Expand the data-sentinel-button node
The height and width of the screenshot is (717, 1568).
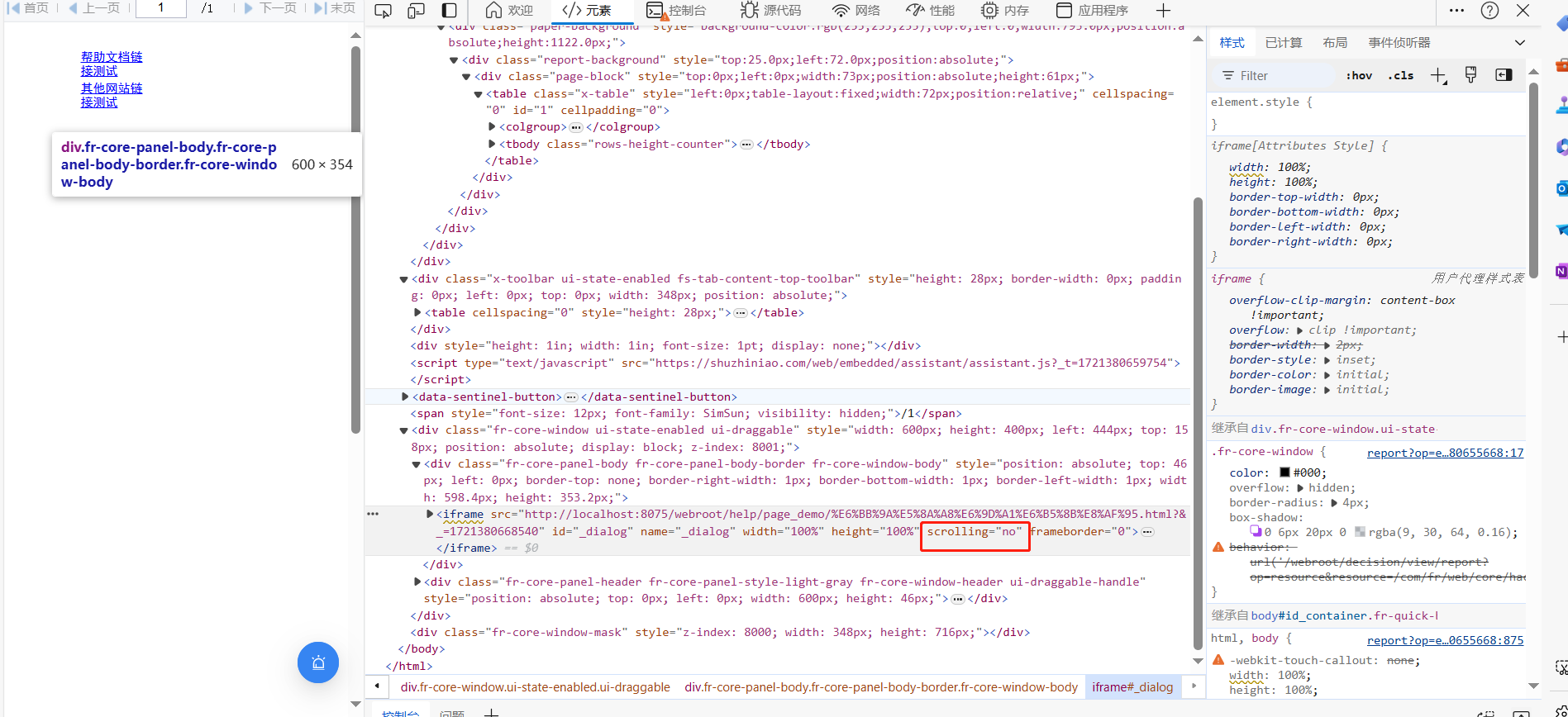[405, 397]
